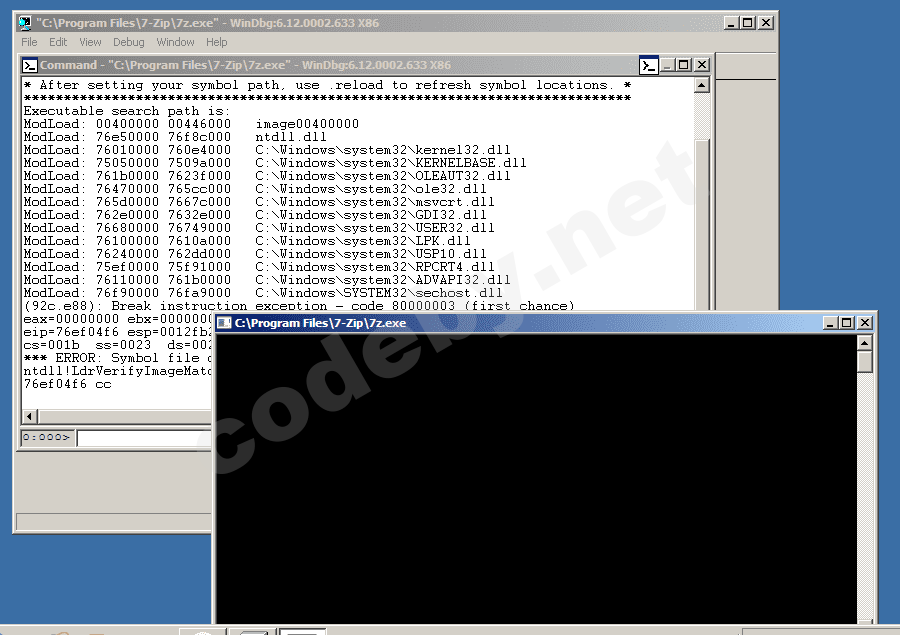Click the ModLoad line for LPK.dll
This screenshot has height=635, width=900.
point(246,241)
